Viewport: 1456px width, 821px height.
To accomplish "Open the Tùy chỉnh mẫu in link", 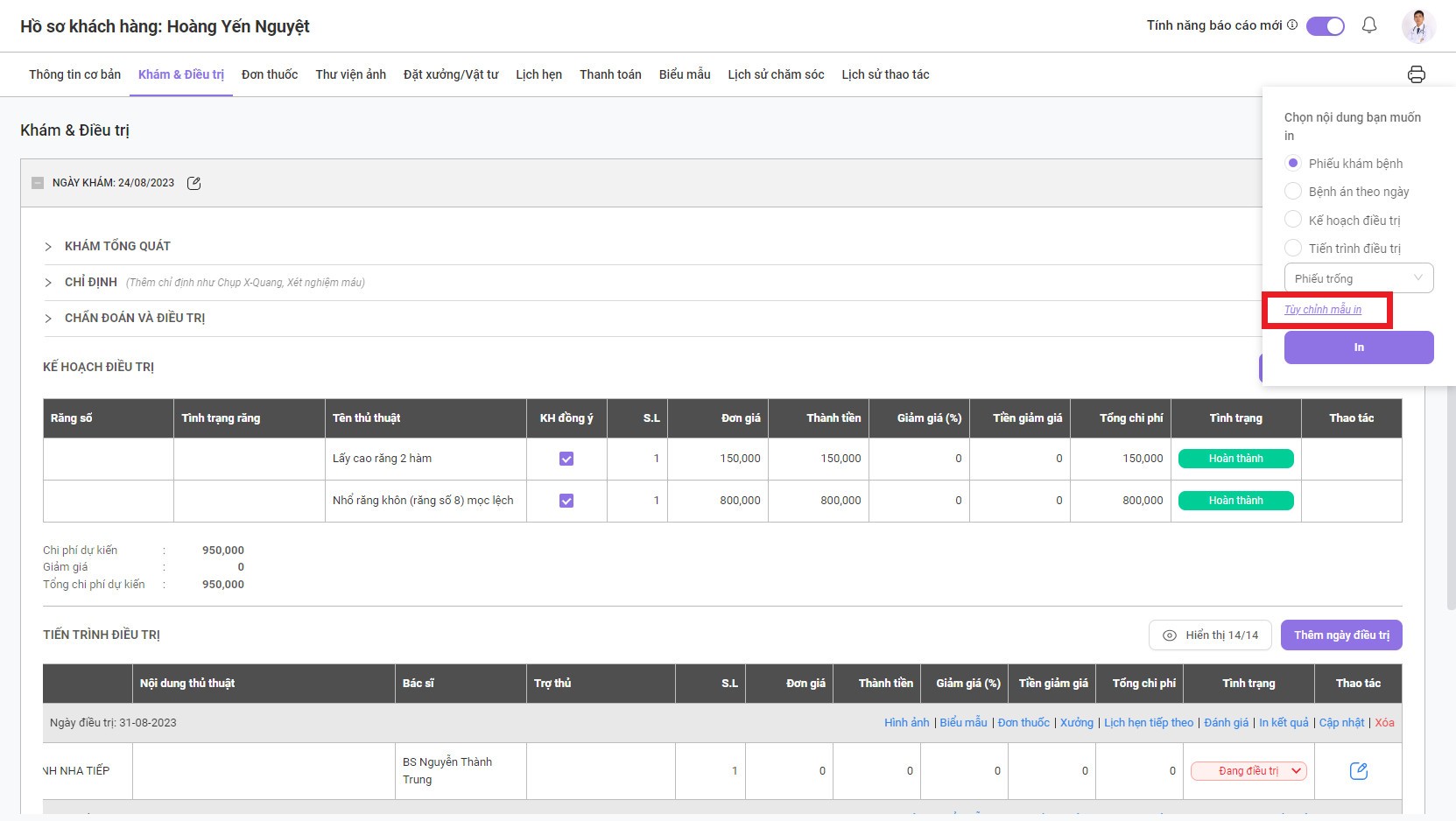I will click(x=1322, y=310).
